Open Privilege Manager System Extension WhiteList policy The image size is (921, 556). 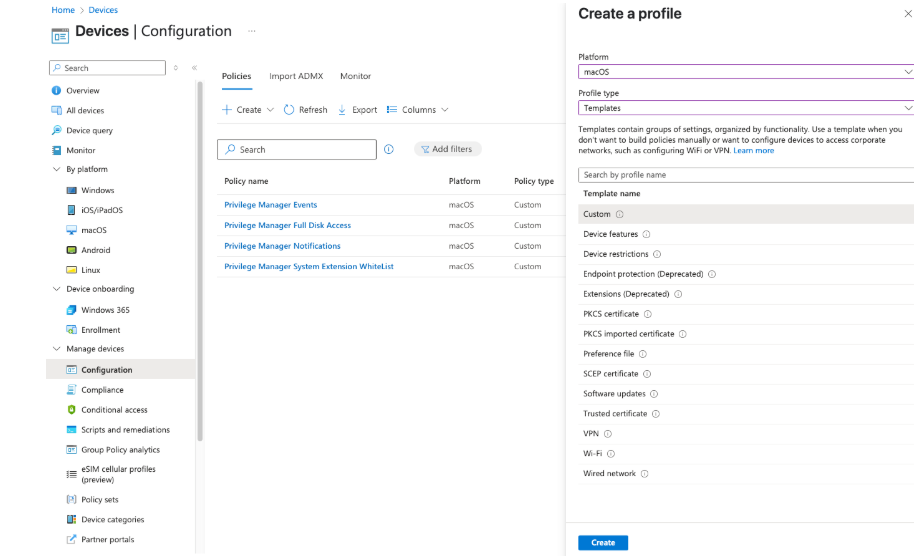(308, 267)
